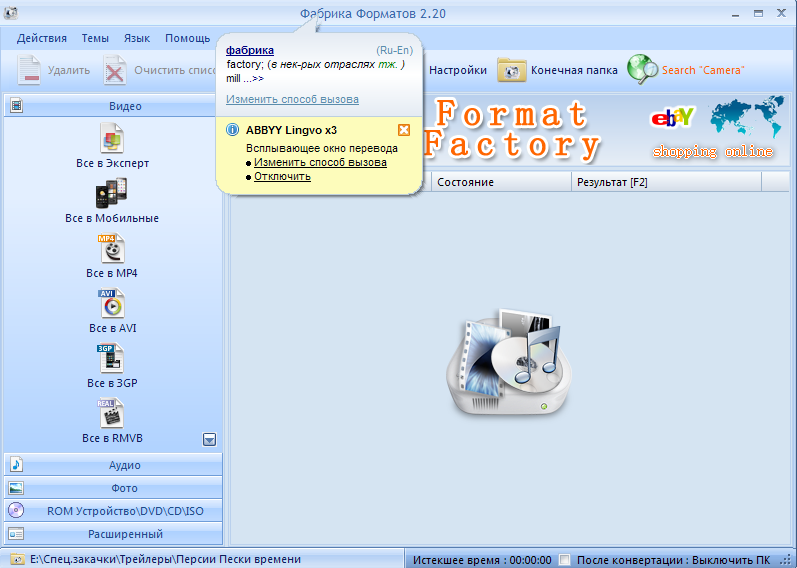Image resolution: width=797 pixels, height=568 pixels.
Task: Open output folder icon in status bar
Action: coord(17,559)
